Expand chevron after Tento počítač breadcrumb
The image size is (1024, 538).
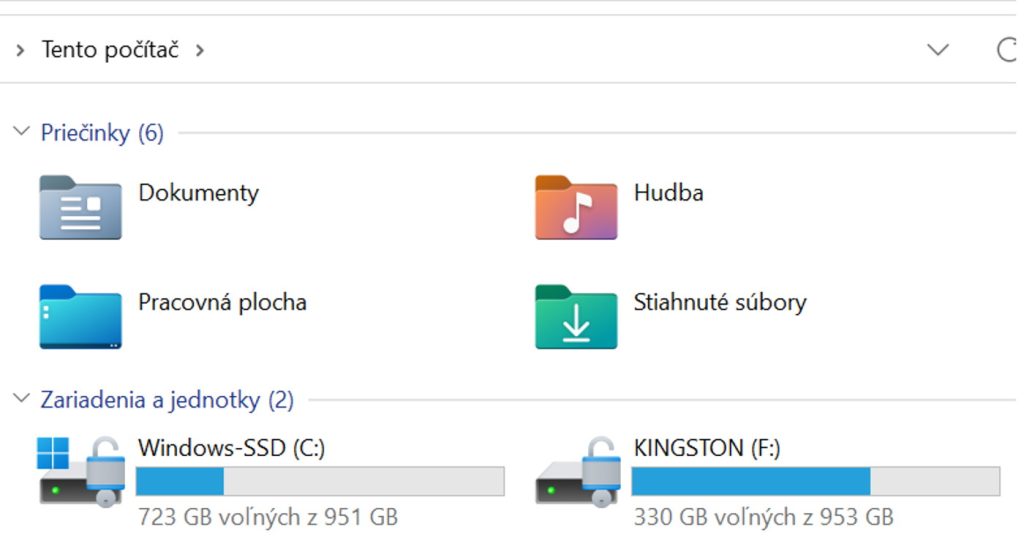[x=200, y=50]
